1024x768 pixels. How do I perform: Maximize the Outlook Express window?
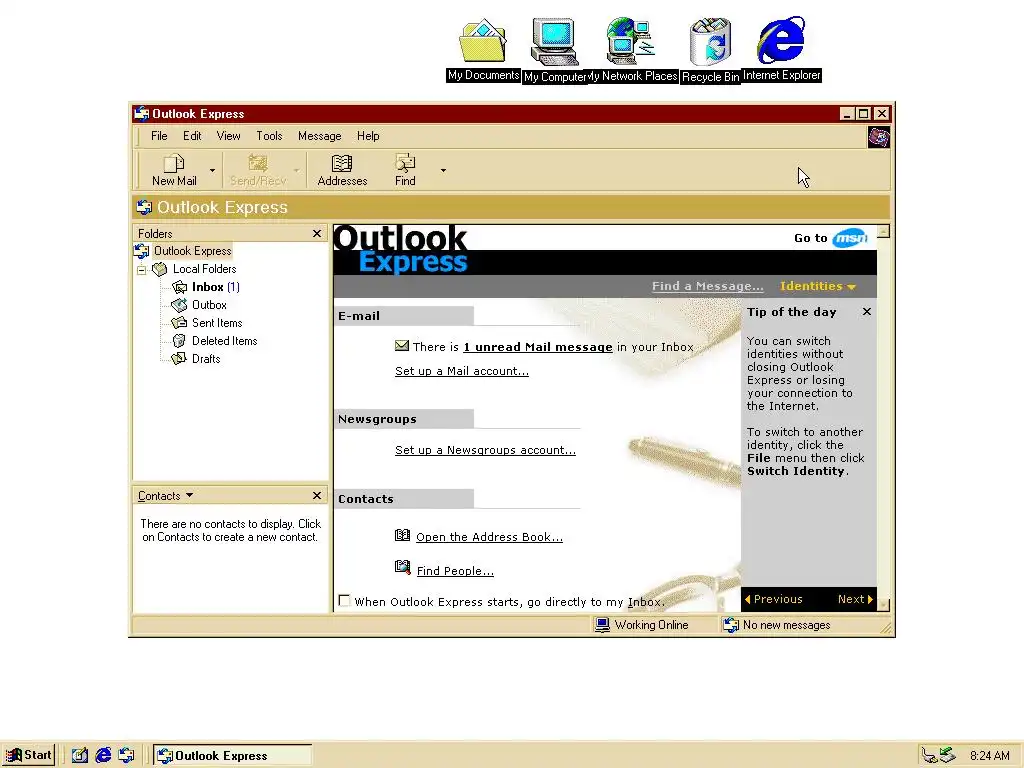point(863,114)
